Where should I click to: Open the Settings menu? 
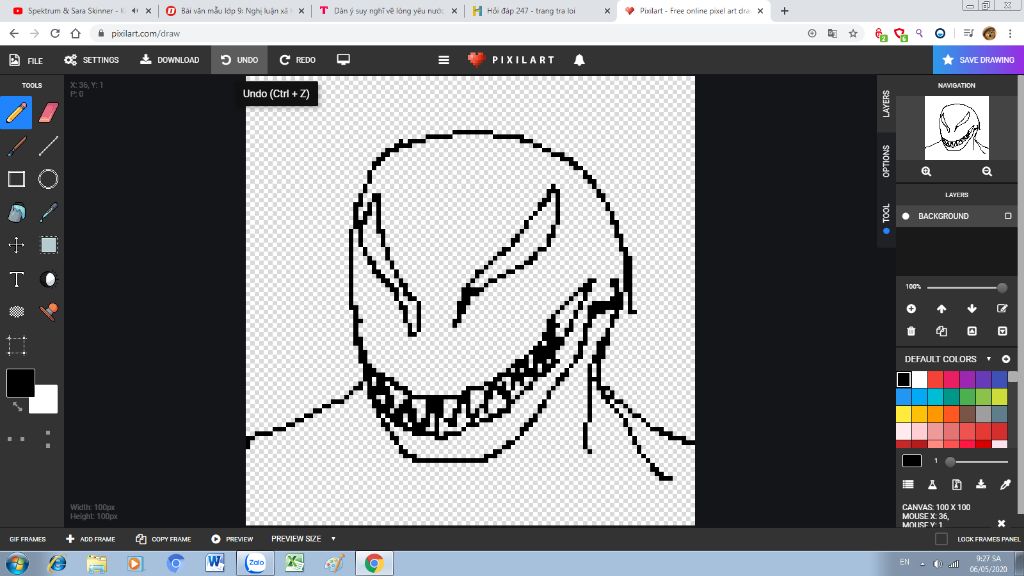click(x=91, y=60)
